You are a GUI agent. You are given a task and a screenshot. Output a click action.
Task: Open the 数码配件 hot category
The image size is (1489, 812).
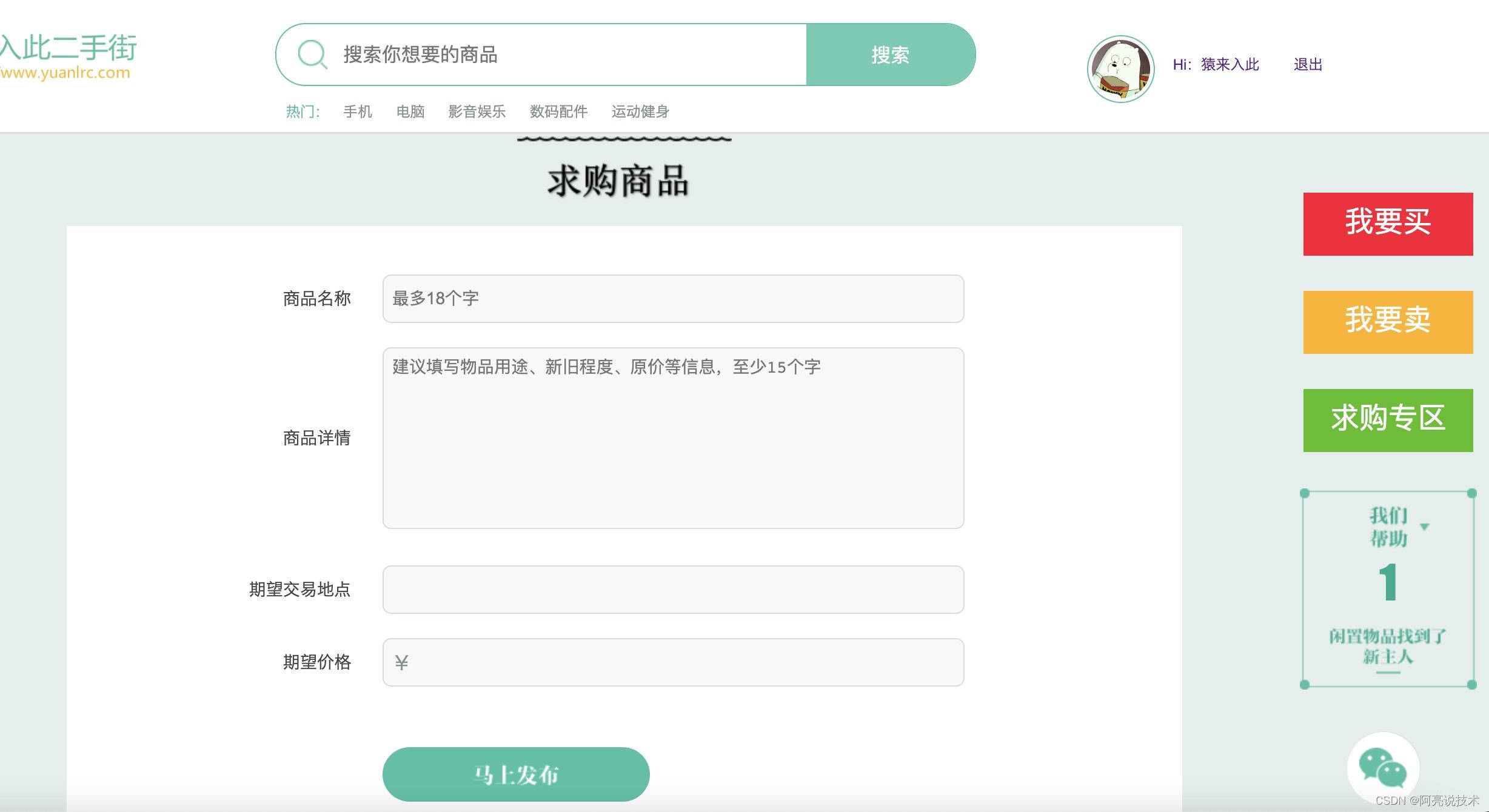558,111
